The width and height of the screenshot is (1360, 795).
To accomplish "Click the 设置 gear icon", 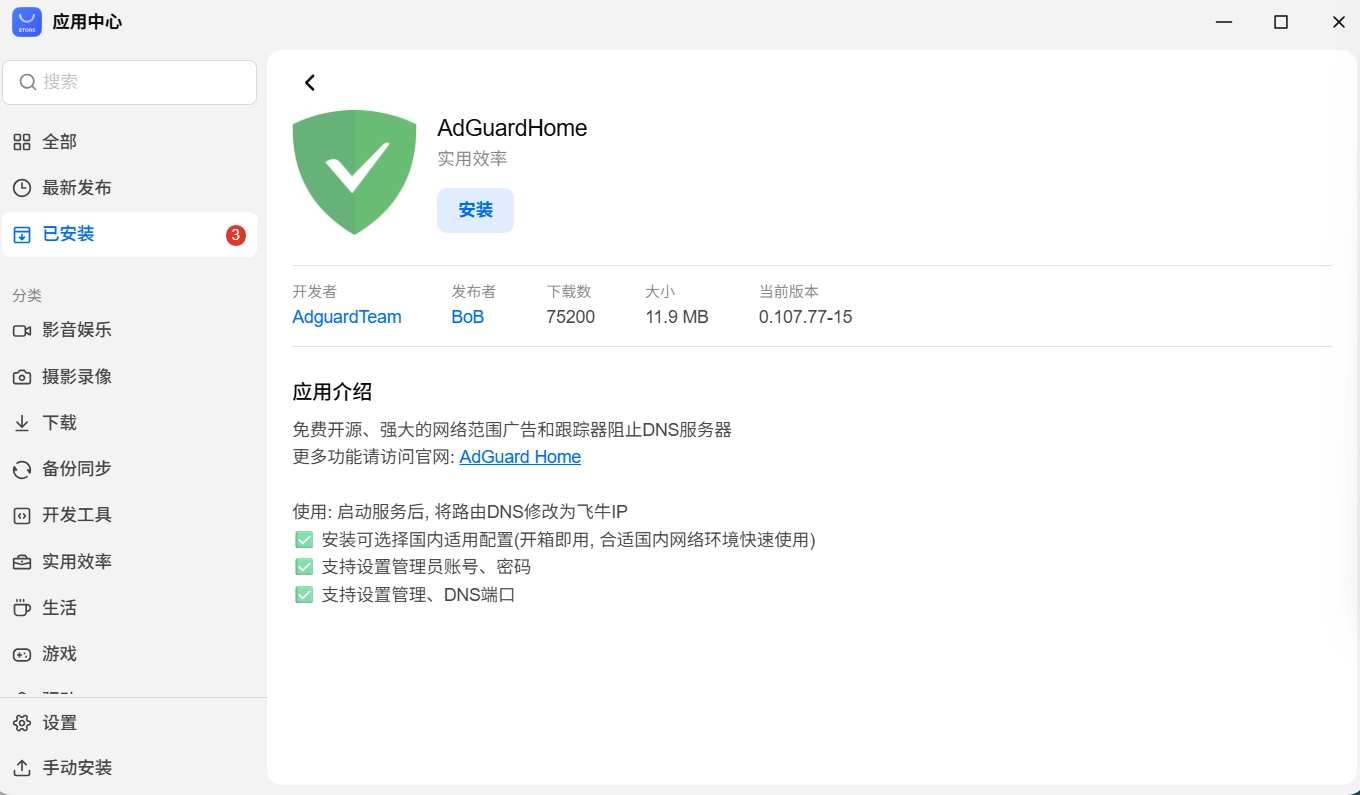I will click(x=22, y=723).
